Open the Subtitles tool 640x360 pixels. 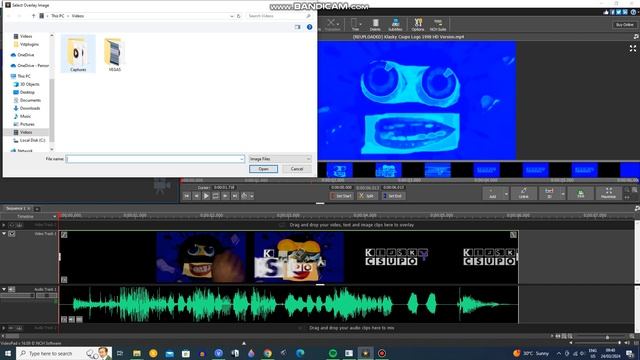pos(395,24)
